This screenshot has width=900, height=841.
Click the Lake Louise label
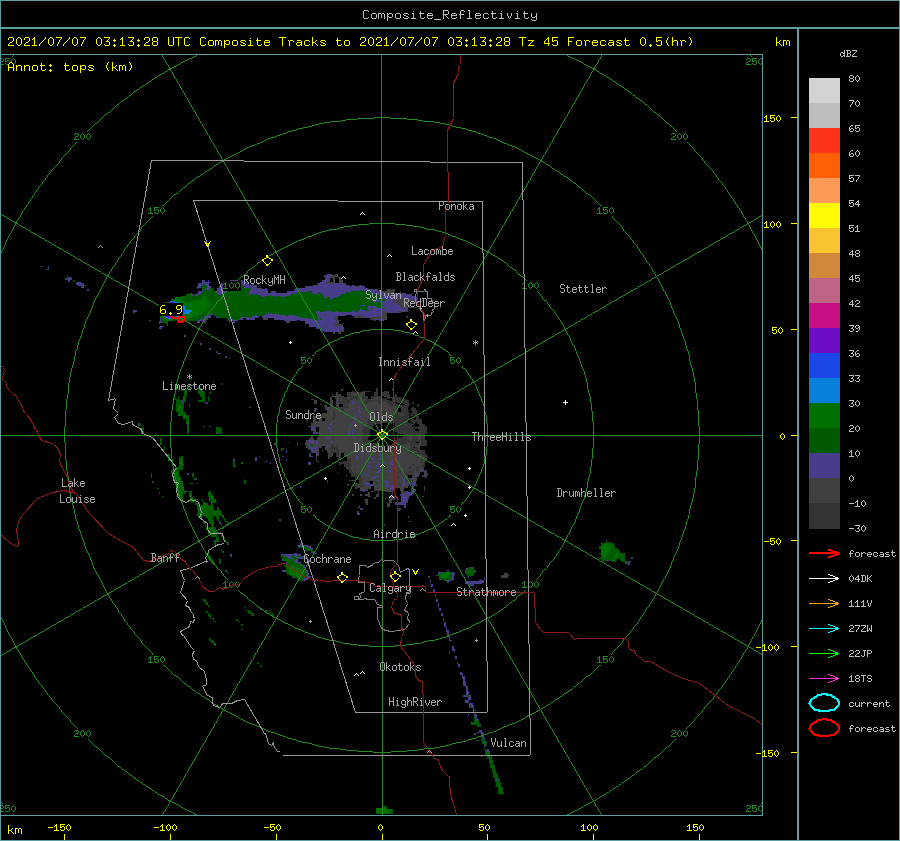77,491
